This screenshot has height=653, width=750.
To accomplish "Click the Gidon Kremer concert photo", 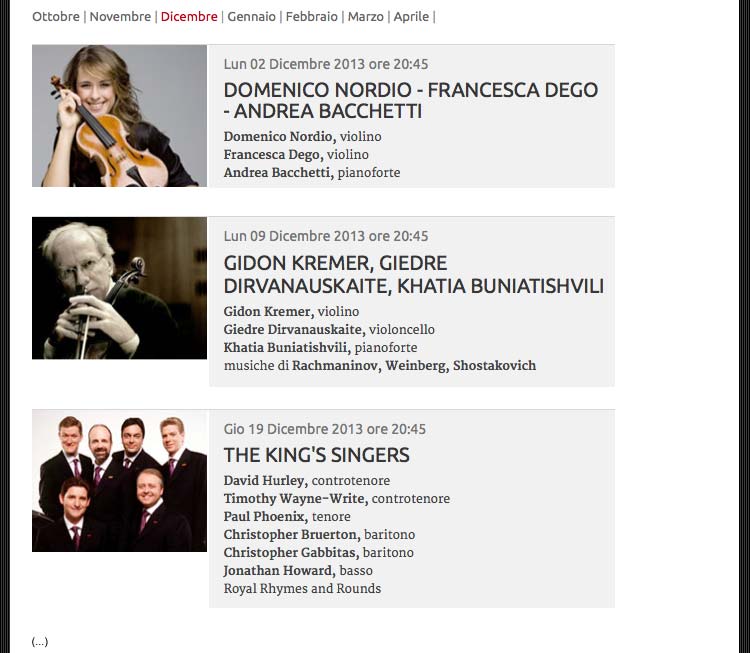I will (120, 288).
